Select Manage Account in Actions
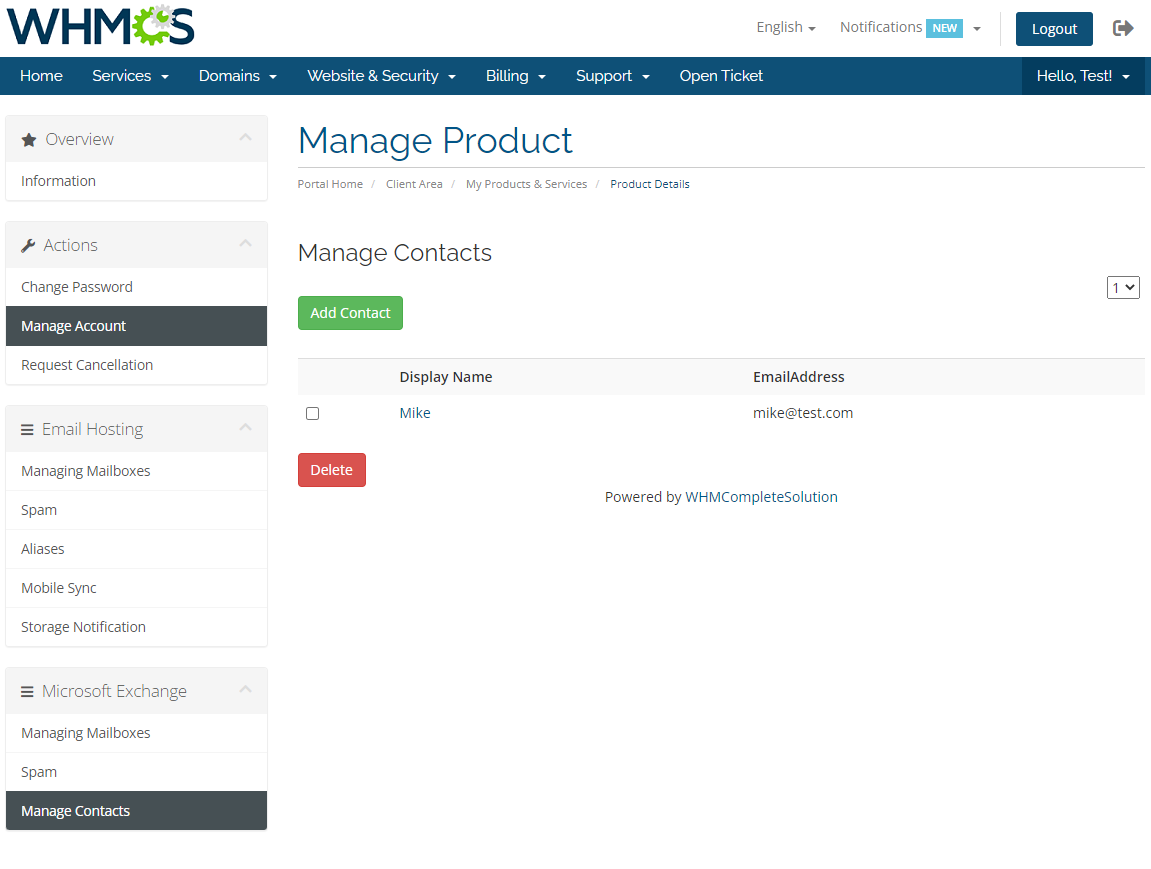The image size is (1151, 869). 137,326
